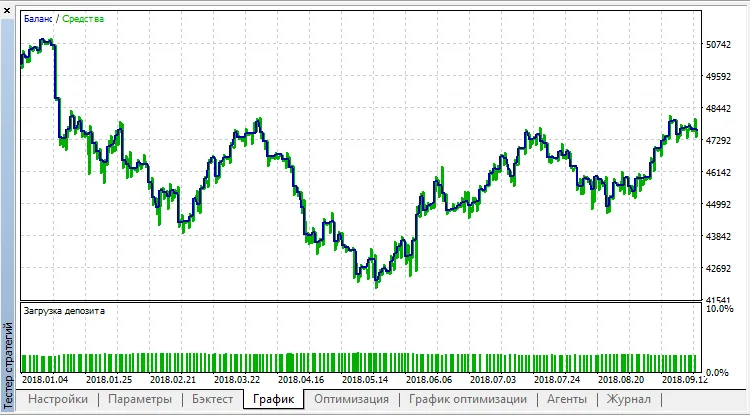
Task: Click the 2018.02.21 date label
Action: coord(173,380)
